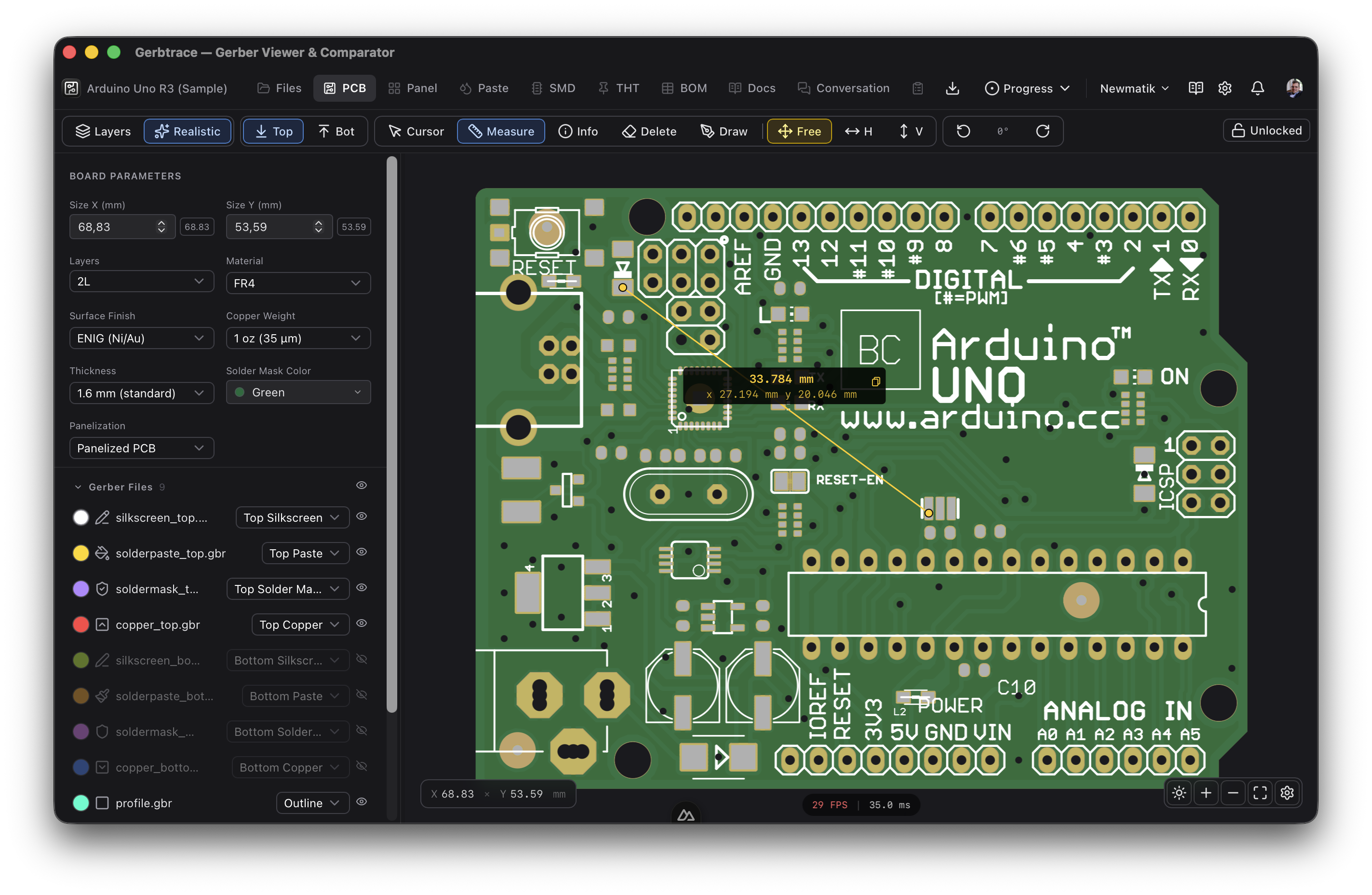Click the download icon in top bar
Viewport: 1372px width, 895px height.
pyautogui.click(x=952, y=88)
